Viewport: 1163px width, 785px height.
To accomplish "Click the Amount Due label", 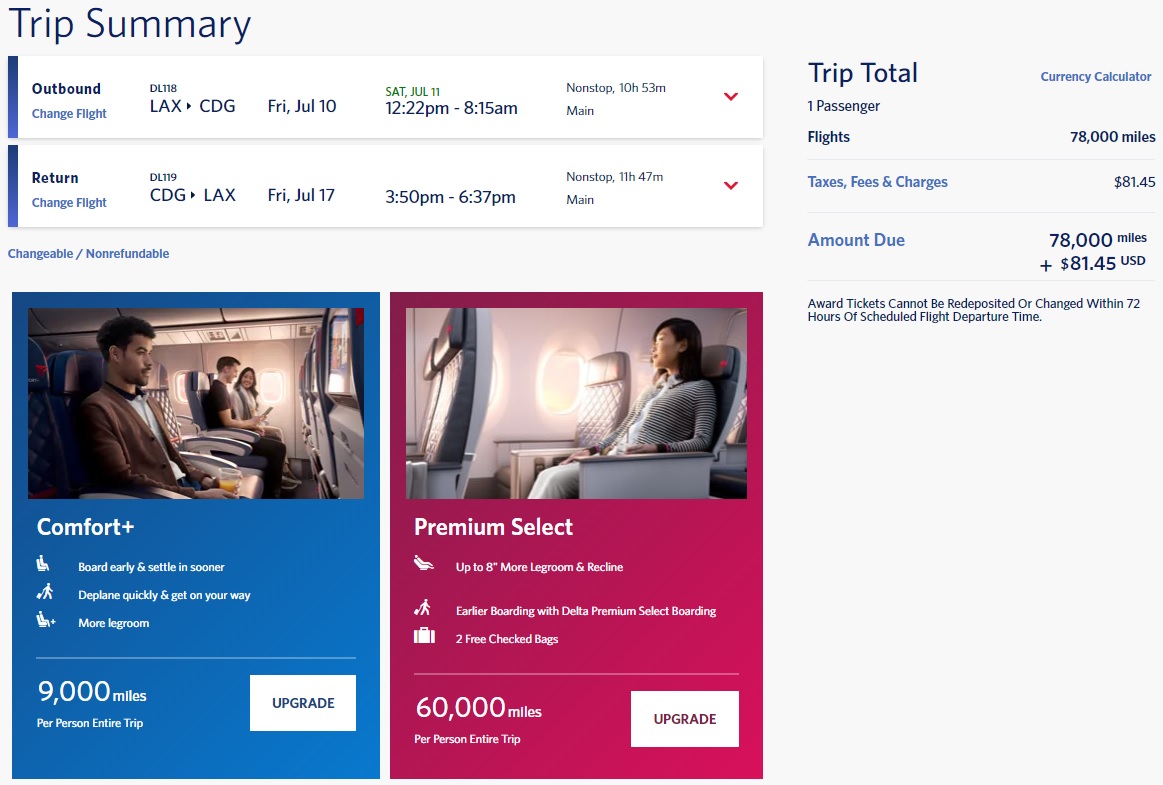I will 856,240.
